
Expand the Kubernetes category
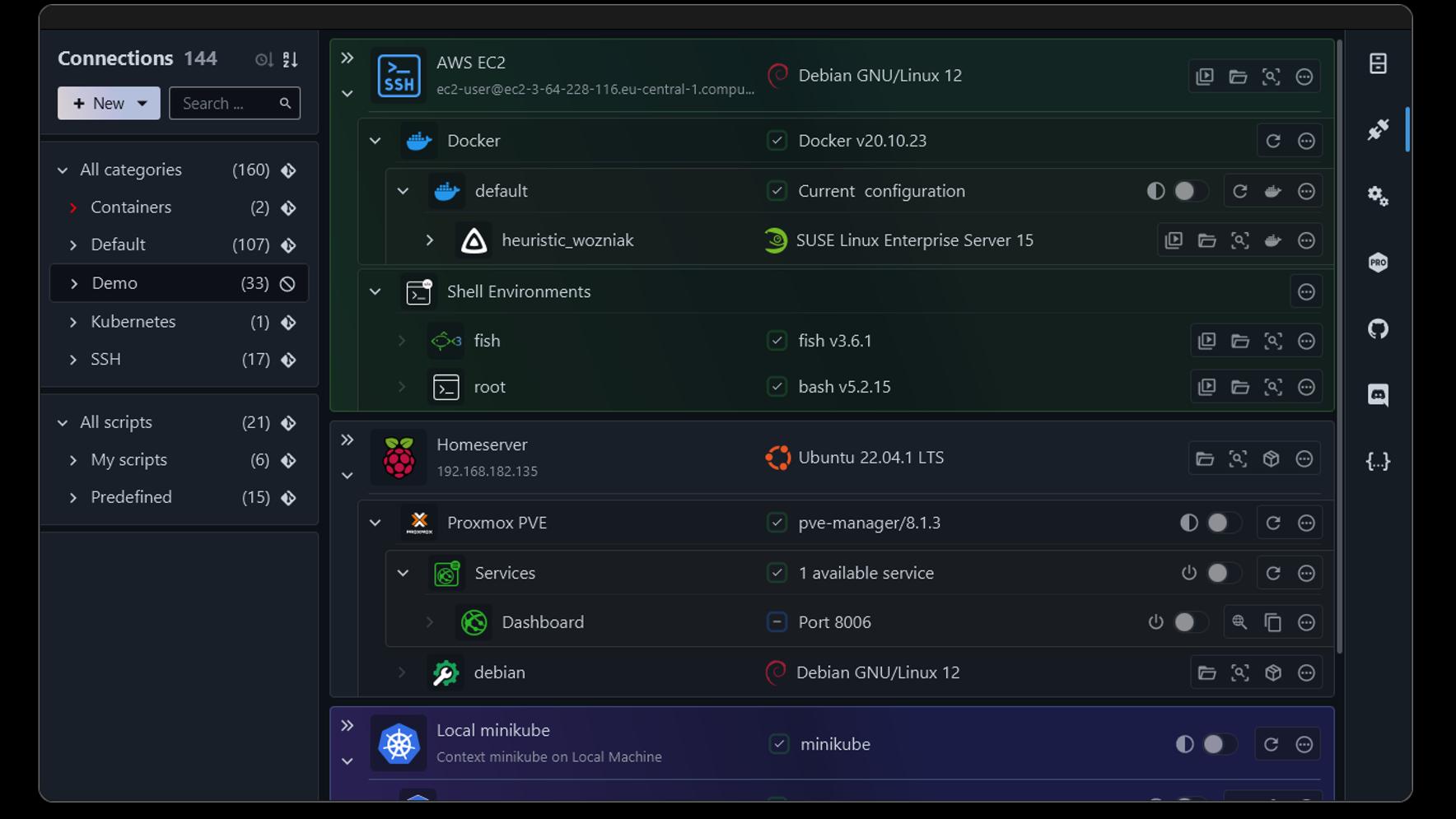[73, 322]
